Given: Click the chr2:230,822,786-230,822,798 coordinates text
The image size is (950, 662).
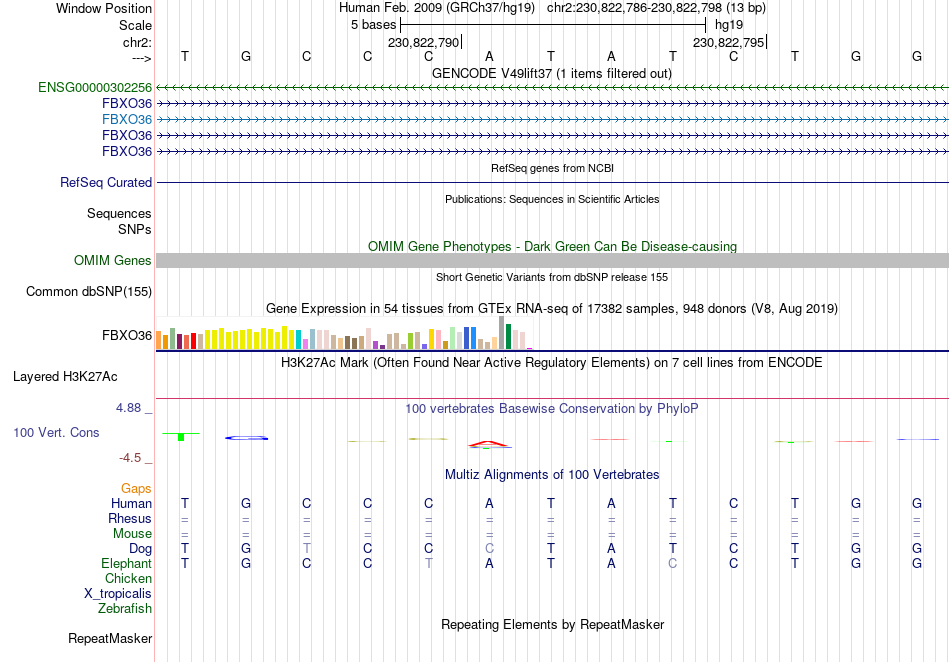Looking at the screenshot, I should click(656, 8).
